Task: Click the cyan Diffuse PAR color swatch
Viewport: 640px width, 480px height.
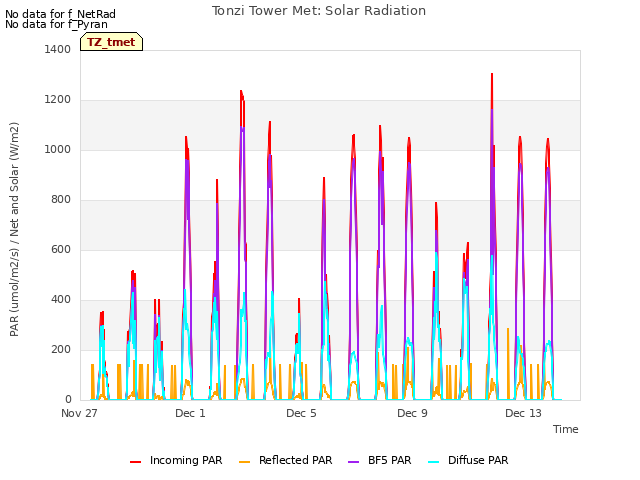Action: point(433,462)
